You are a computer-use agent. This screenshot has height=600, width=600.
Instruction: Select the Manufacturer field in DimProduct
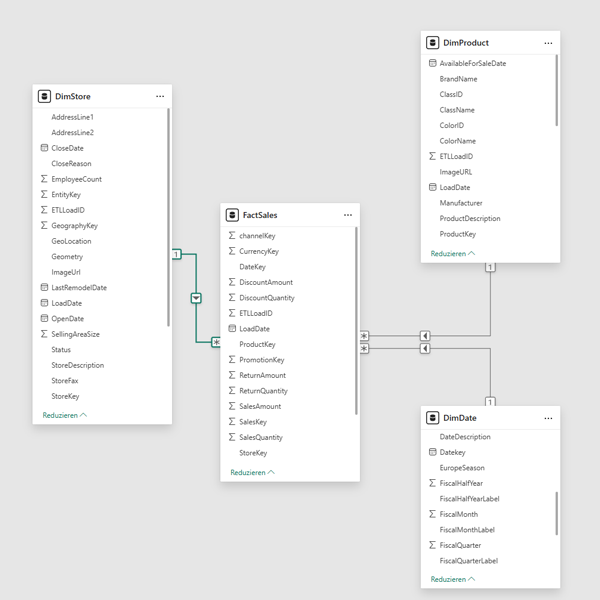[460, 203]
